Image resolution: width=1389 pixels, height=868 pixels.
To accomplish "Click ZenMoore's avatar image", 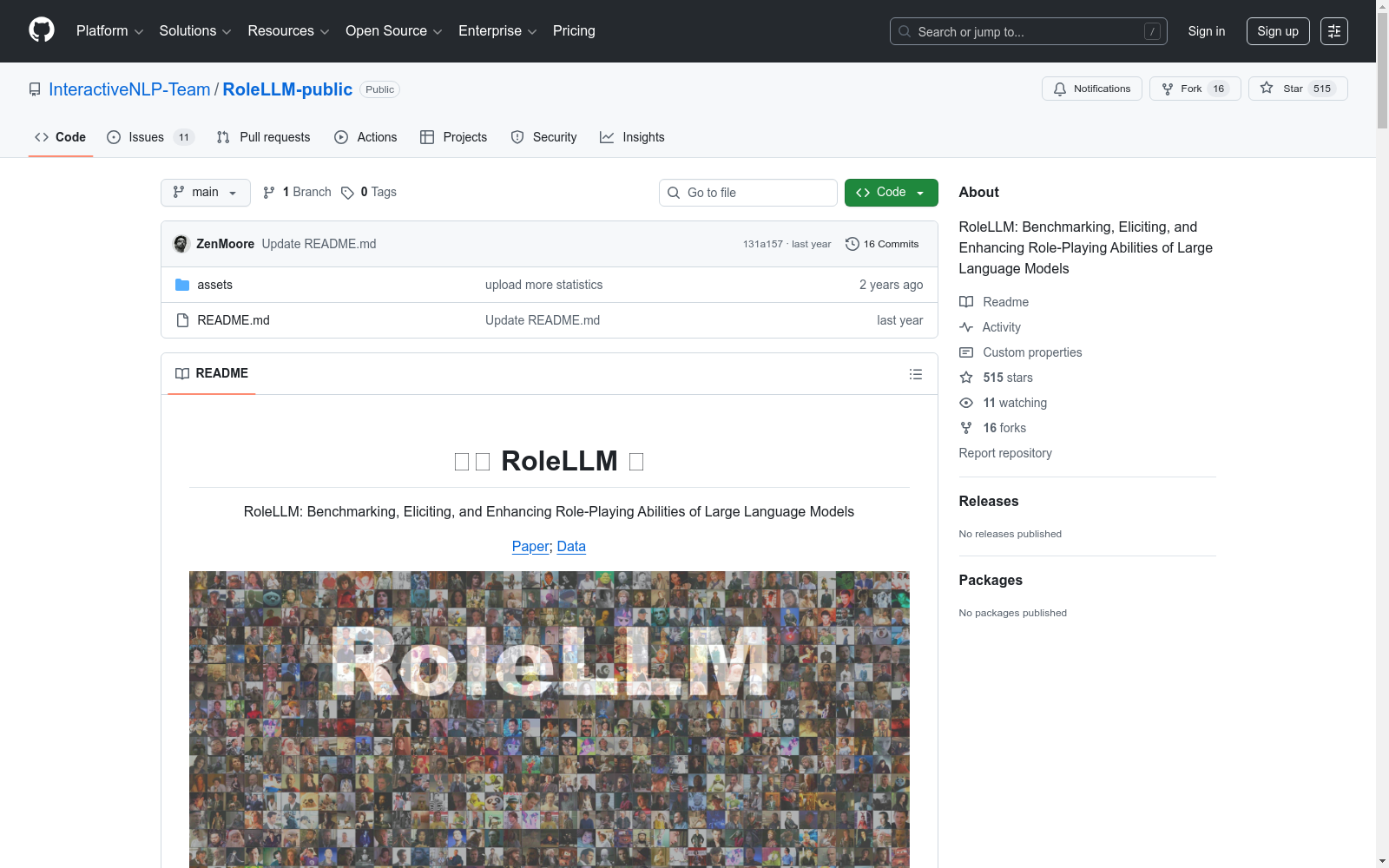I will coord(181,244).
